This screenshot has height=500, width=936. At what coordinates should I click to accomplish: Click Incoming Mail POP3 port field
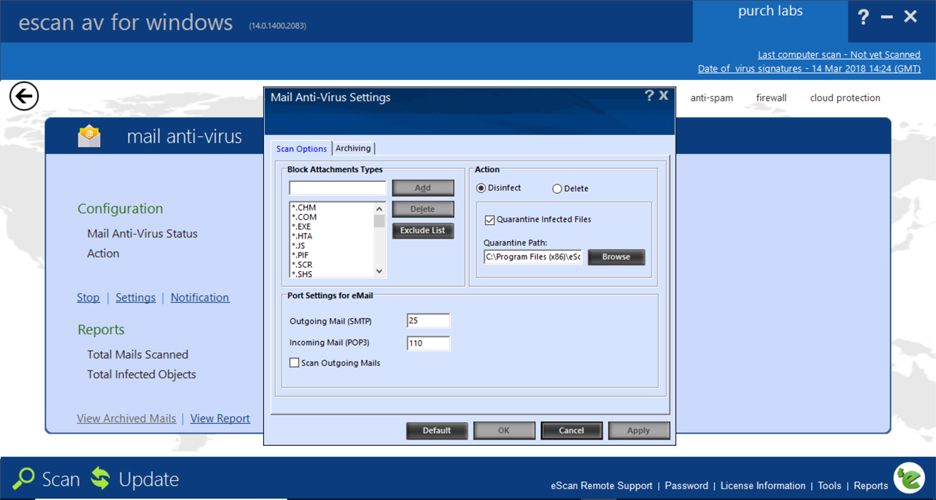(x=428, y=343)
